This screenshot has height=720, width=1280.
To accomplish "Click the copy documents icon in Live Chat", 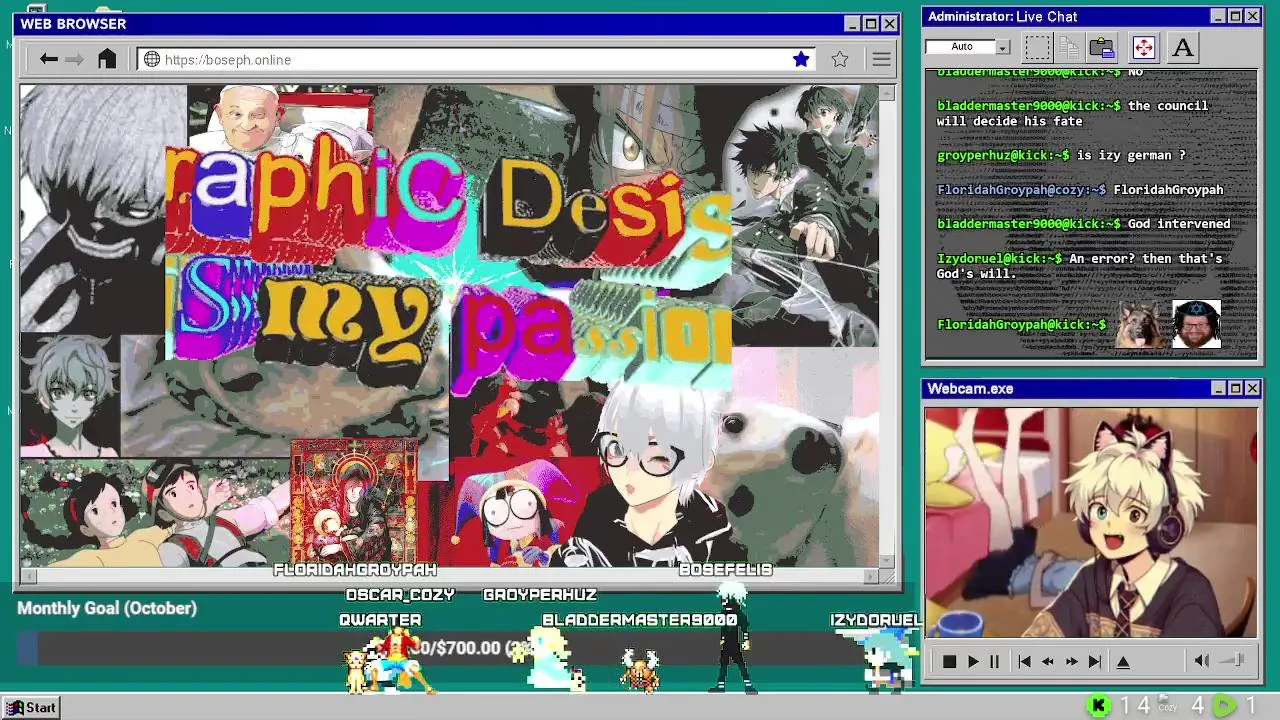I will coord(1069,47).
